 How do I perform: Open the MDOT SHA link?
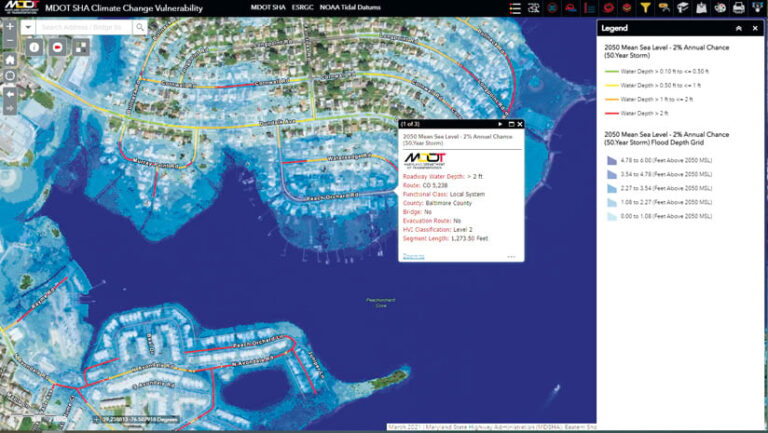(x=268, y=7)
